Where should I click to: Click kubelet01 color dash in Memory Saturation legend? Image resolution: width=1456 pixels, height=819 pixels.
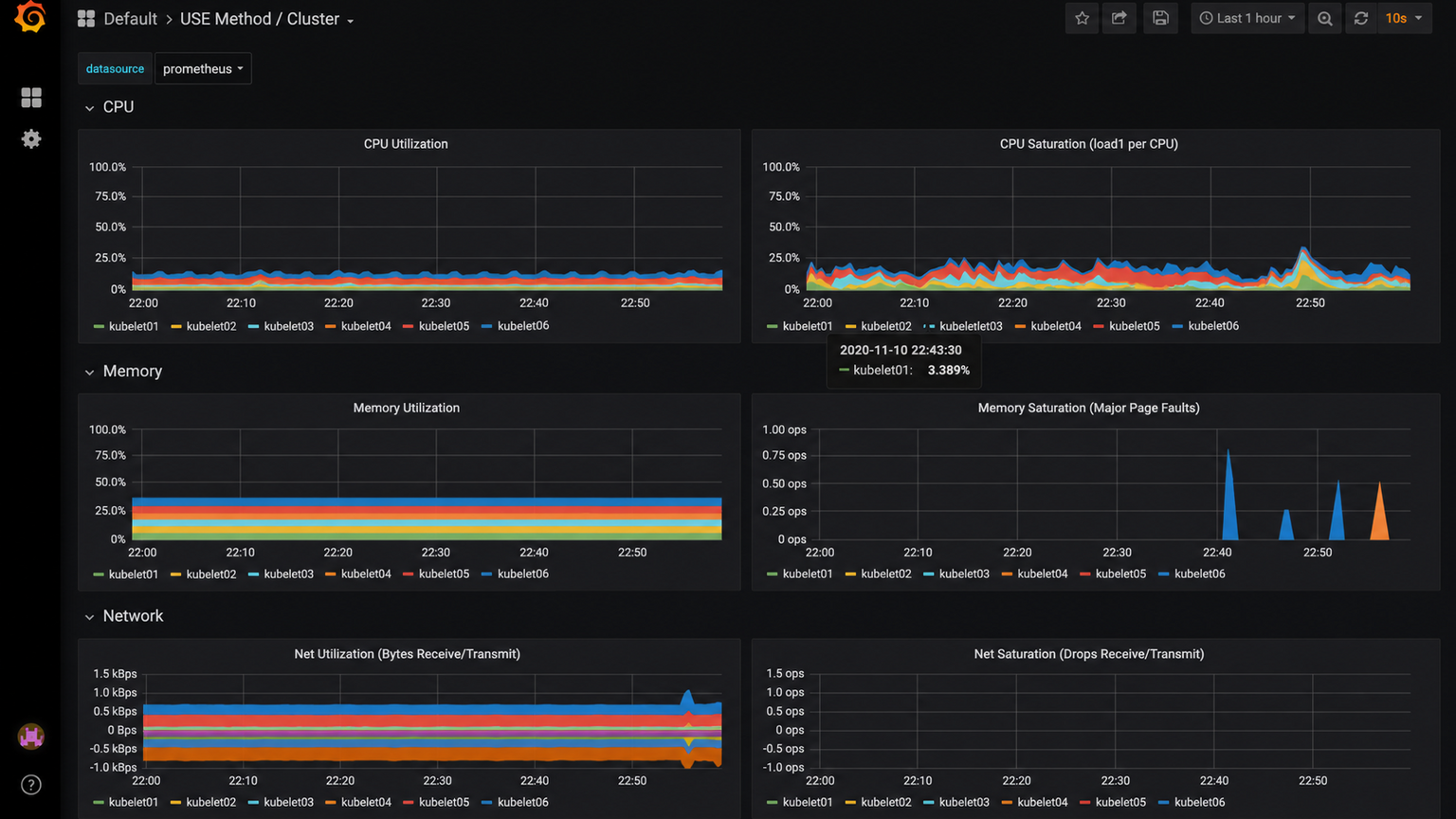coord(773,575)
